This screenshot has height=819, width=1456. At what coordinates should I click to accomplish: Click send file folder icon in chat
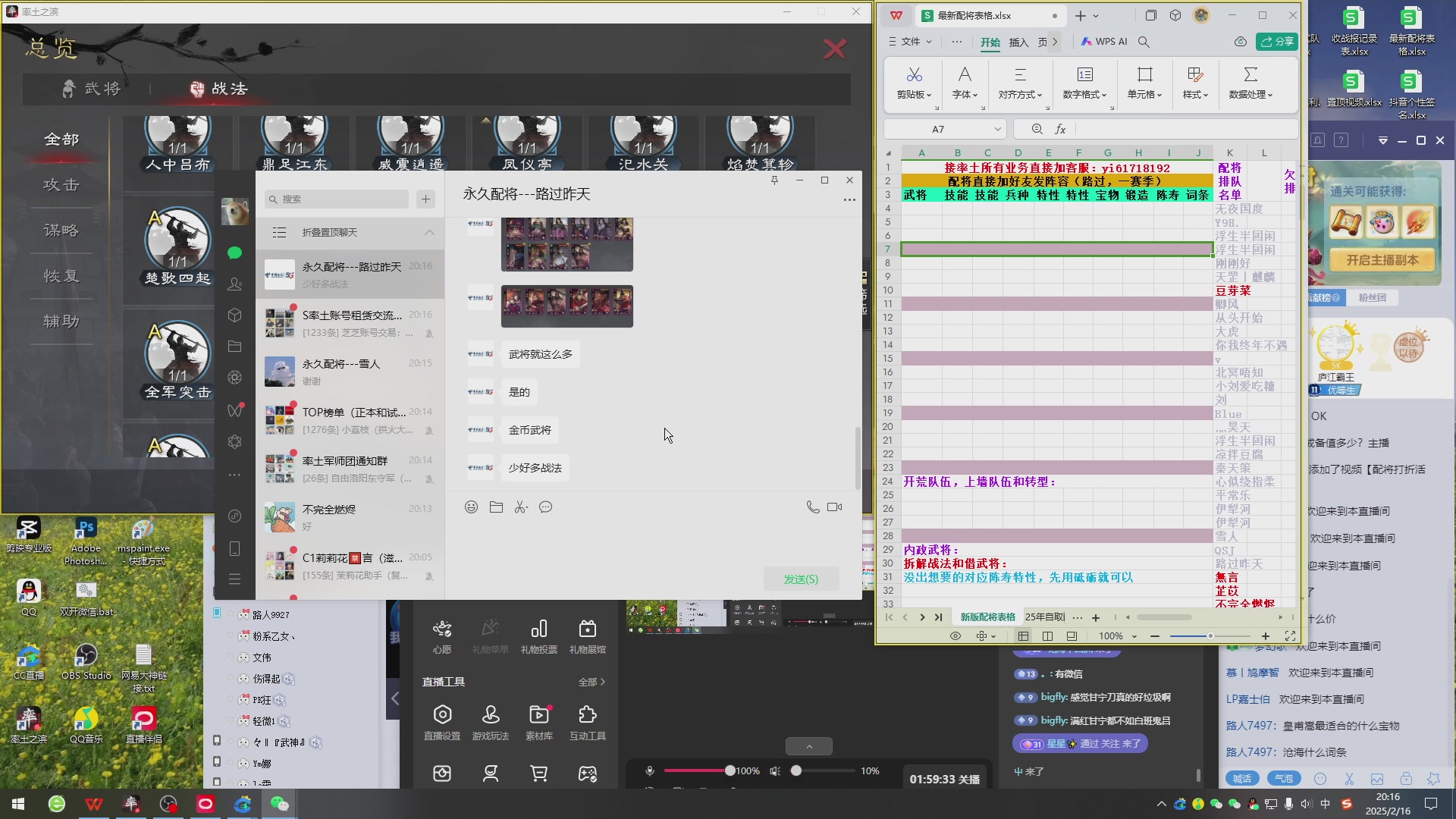click(496, 507)
